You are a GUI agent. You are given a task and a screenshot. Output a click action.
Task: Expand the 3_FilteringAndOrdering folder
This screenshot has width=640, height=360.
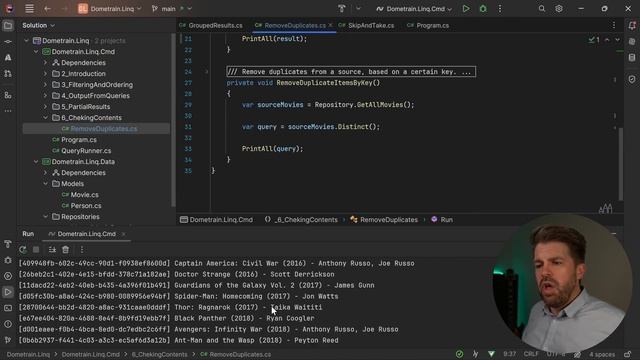click(x=45, y=85)
